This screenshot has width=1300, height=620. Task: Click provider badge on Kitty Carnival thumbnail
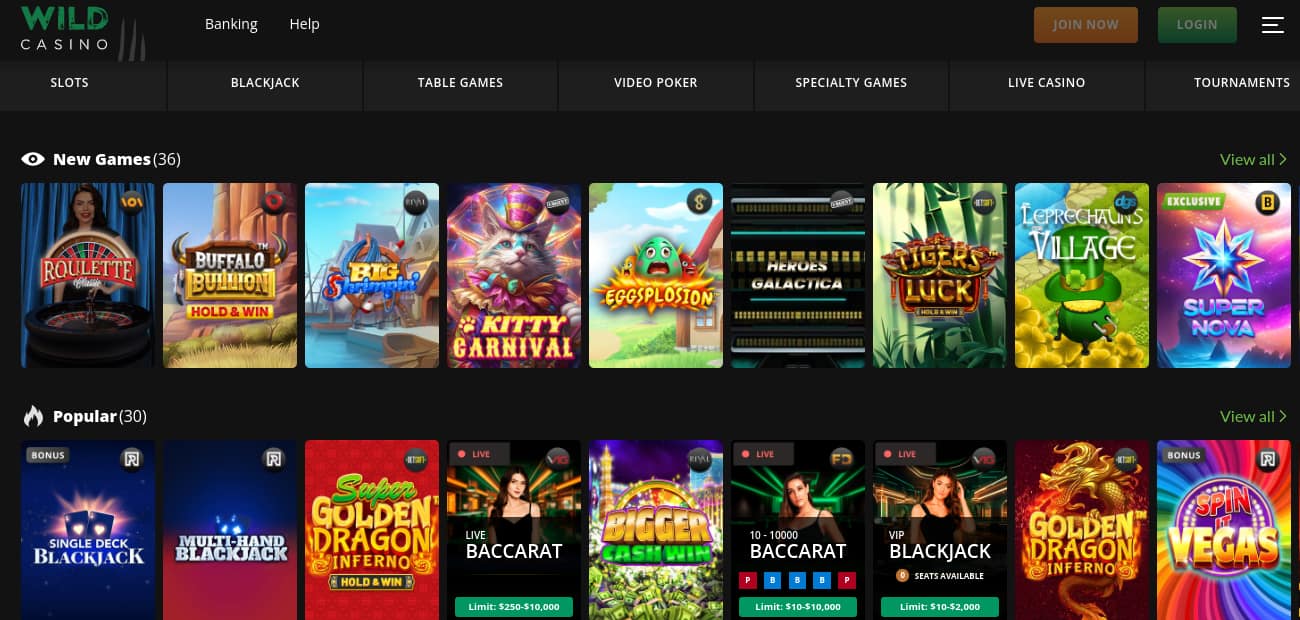(556, 201)
